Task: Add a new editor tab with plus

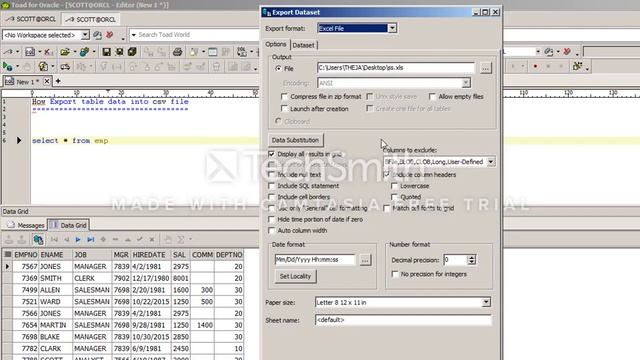Action: pos(58,81)
